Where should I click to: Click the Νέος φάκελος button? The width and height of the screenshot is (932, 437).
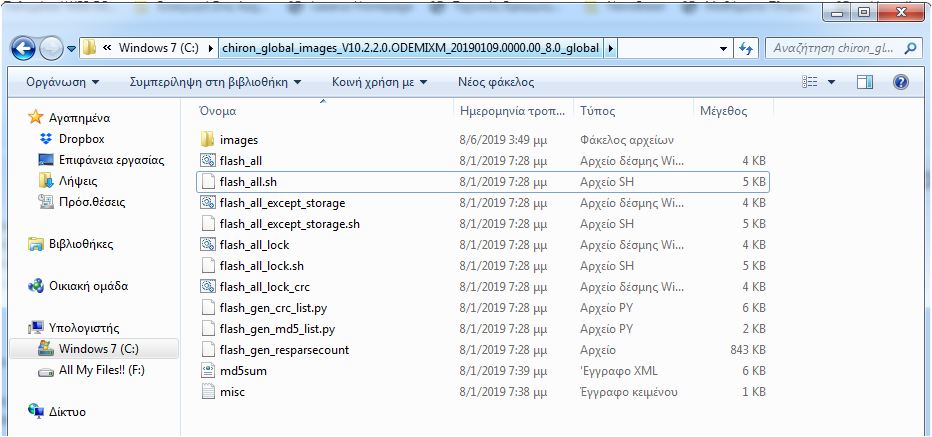point(496,82)
